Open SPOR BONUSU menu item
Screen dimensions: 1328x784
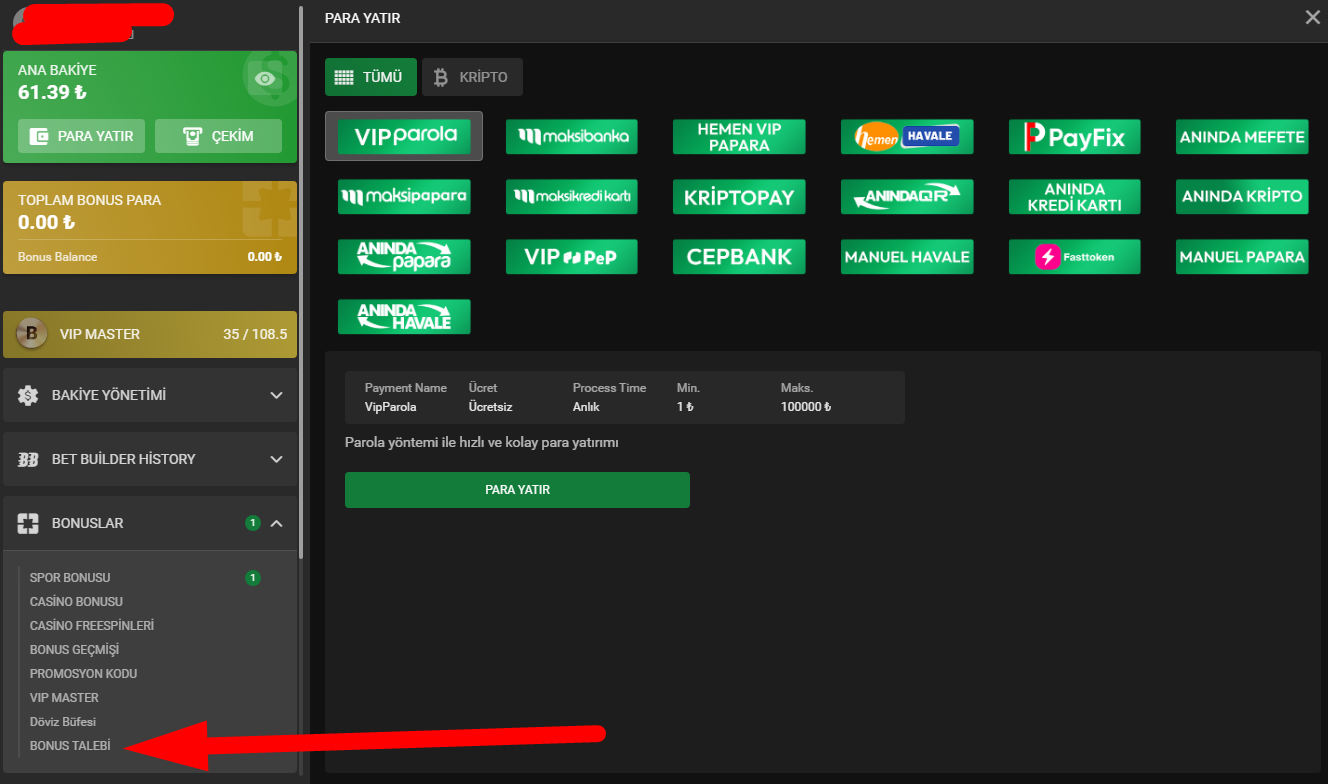click(x=70, y=578)
